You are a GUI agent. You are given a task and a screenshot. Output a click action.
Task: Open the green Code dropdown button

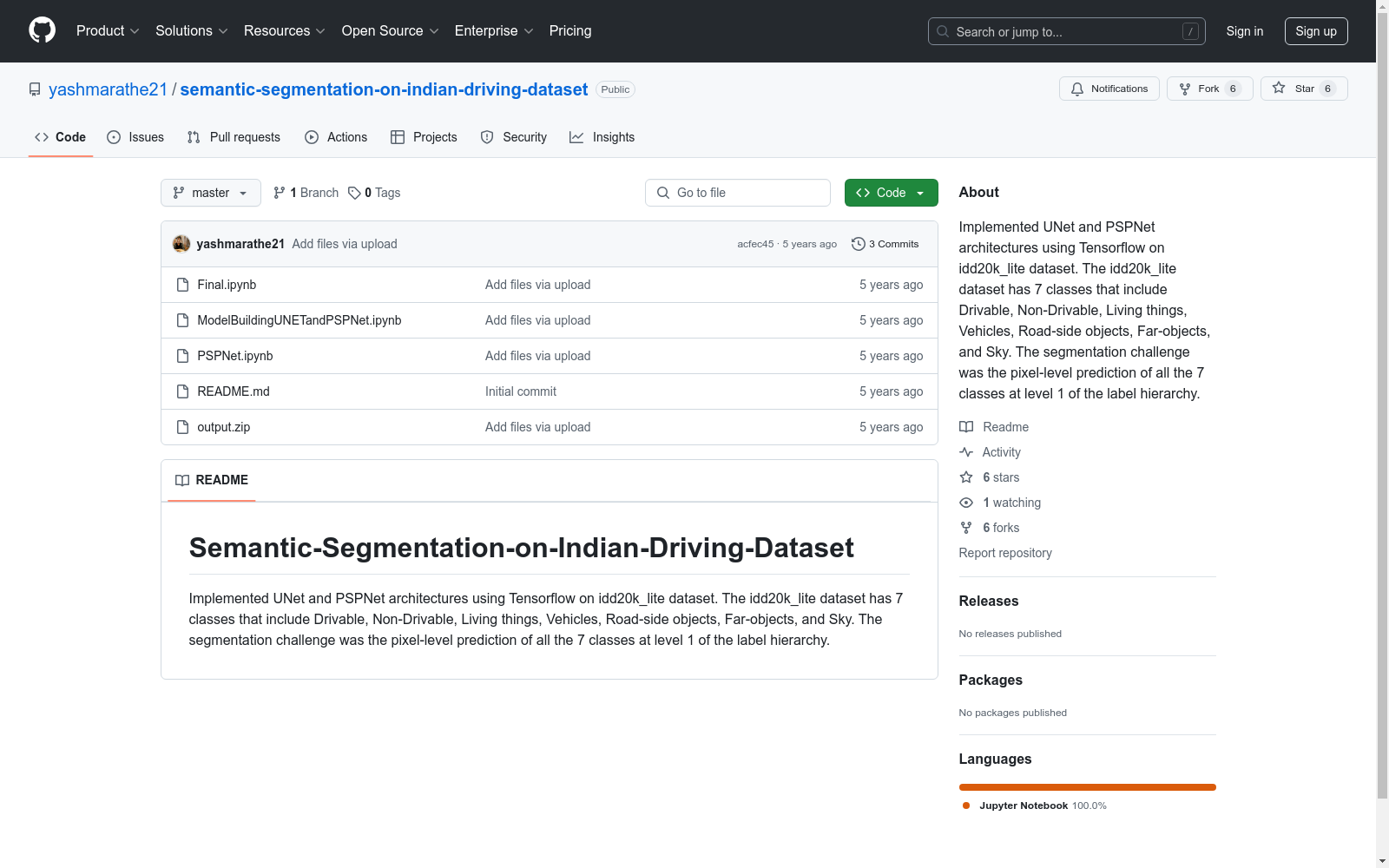[891, 193]
